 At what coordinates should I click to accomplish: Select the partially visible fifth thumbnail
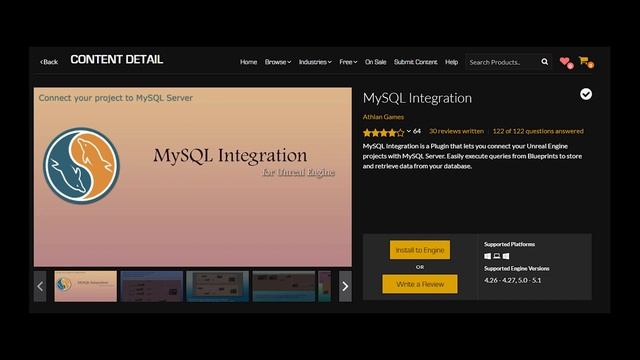point(324,286)
